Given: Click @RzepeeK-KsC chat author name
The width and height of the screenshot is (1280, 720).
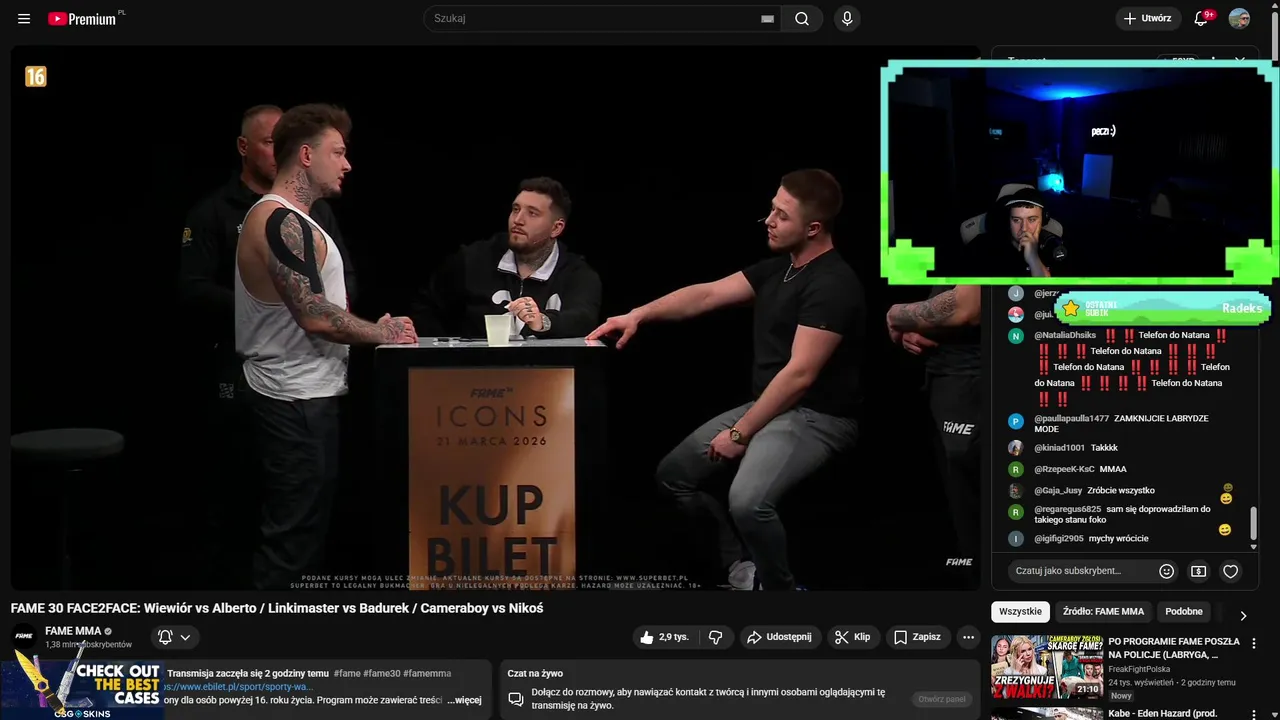Looking at the screenshot, I should click(1064, 469).
